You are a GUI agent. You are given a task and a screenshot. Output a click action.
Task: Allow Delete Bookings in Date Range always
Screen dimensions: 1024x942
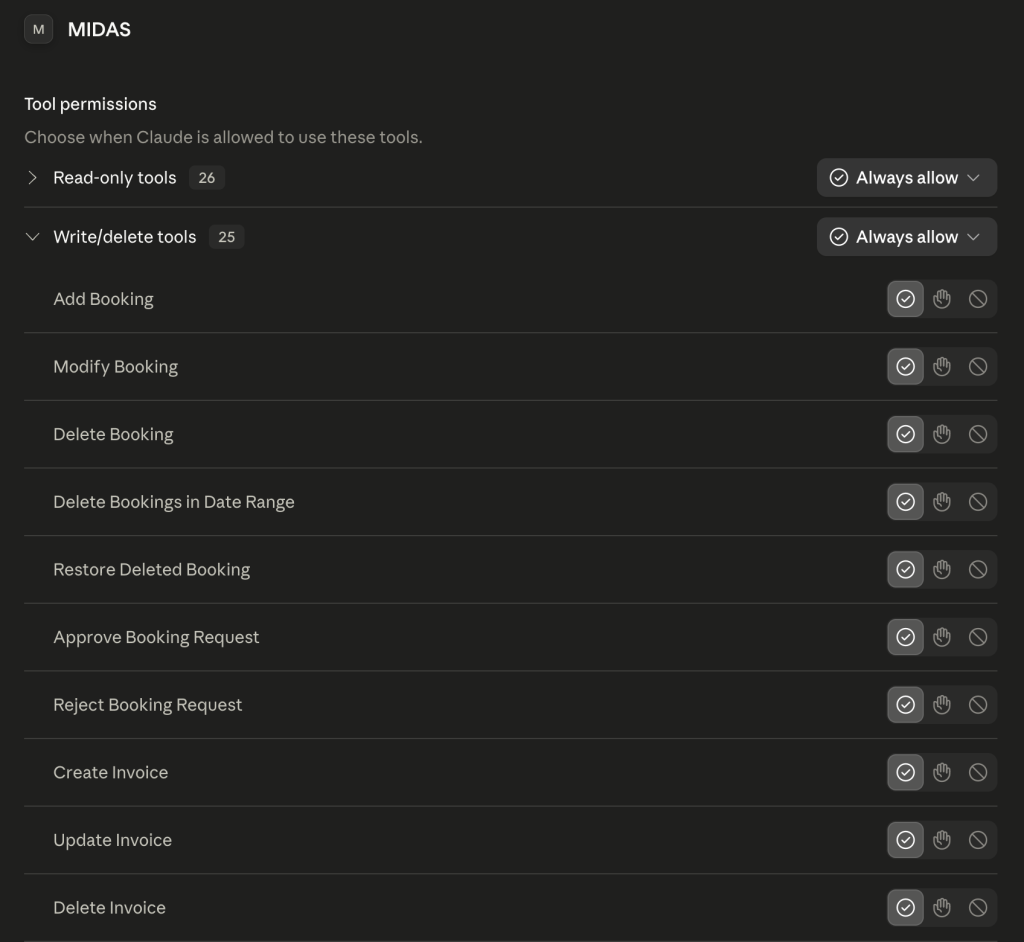[x=905, y=502]
